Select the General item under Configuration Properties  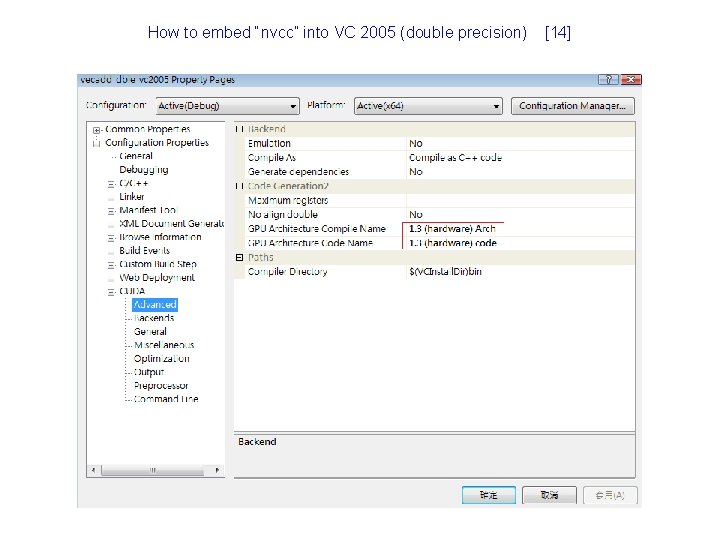[x=136, y=156]
